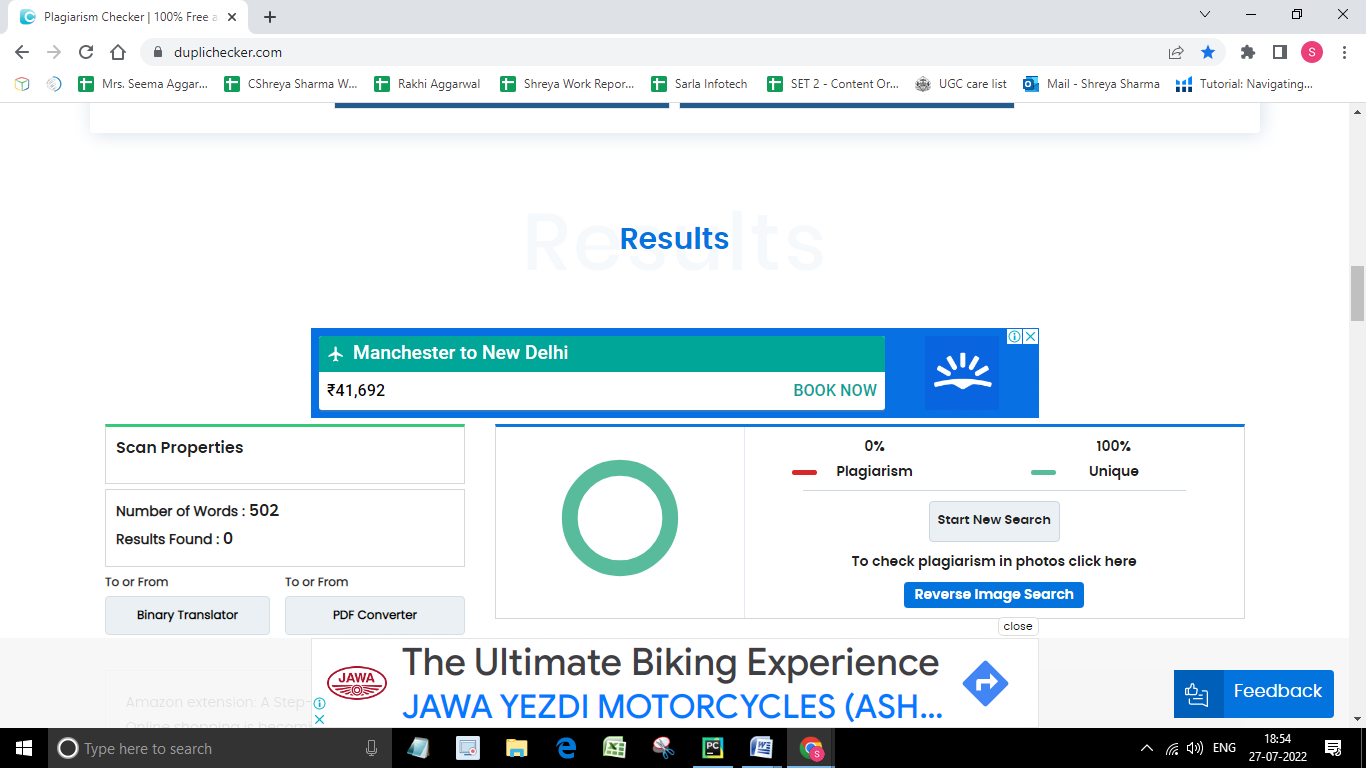Open the Tutorial: Navigating... bookmark
This screenshot has width=1366, height=768.
tap(1245, 84)
